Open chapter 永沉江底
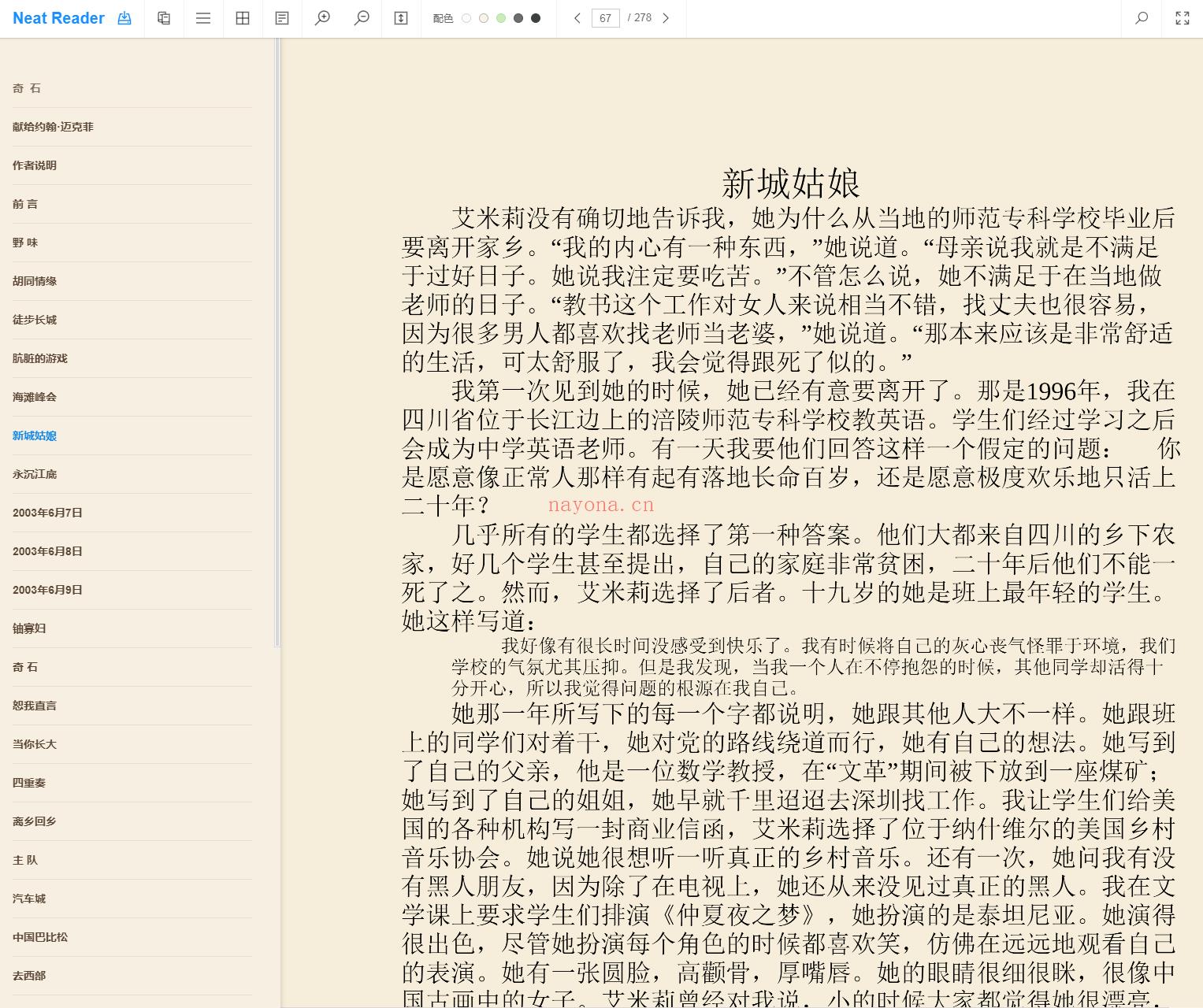This screenshot has height=1008, width=1203. 35,474
